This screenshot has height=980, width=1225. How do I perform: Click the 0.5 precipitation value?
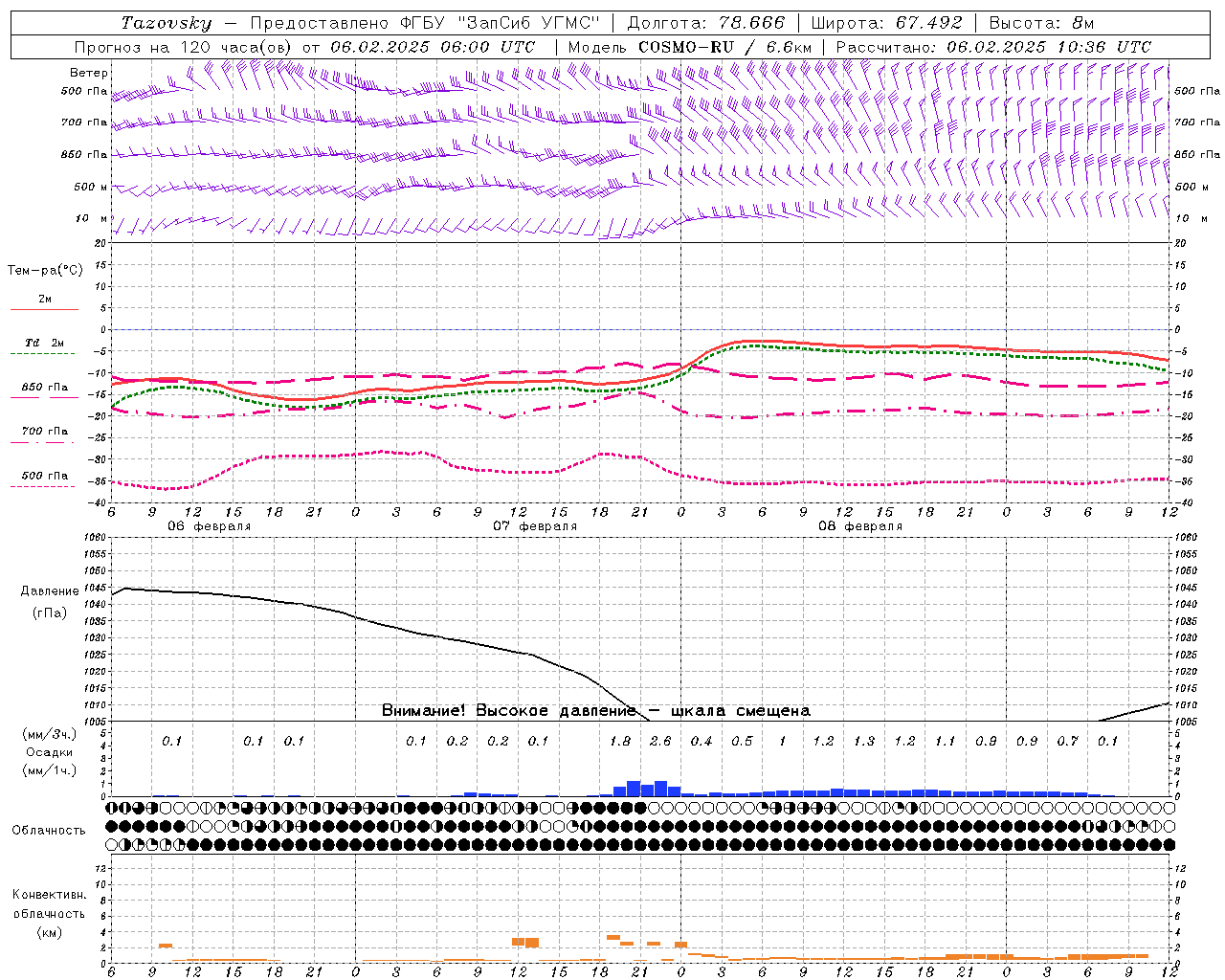742,742
